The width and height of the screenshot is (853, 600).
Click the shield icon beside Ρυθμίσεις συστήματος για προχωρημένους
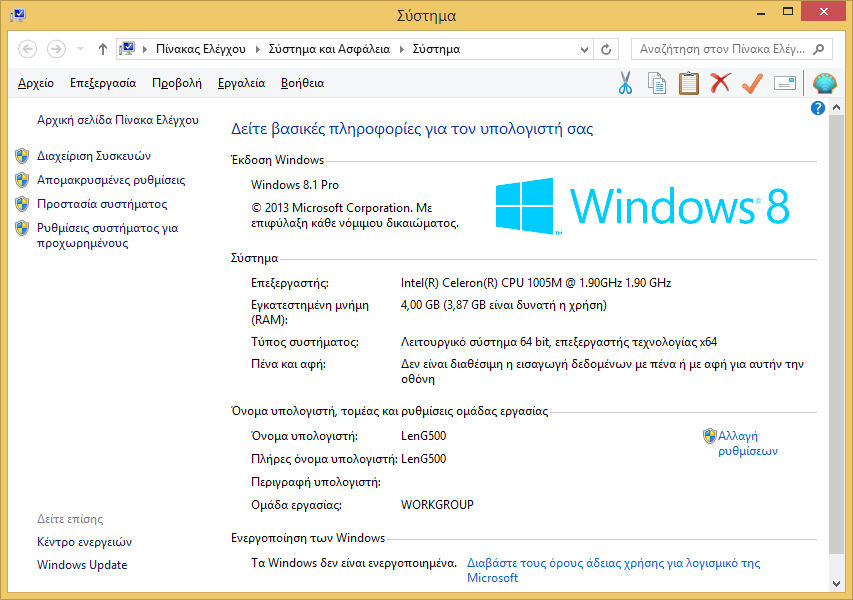22,228
